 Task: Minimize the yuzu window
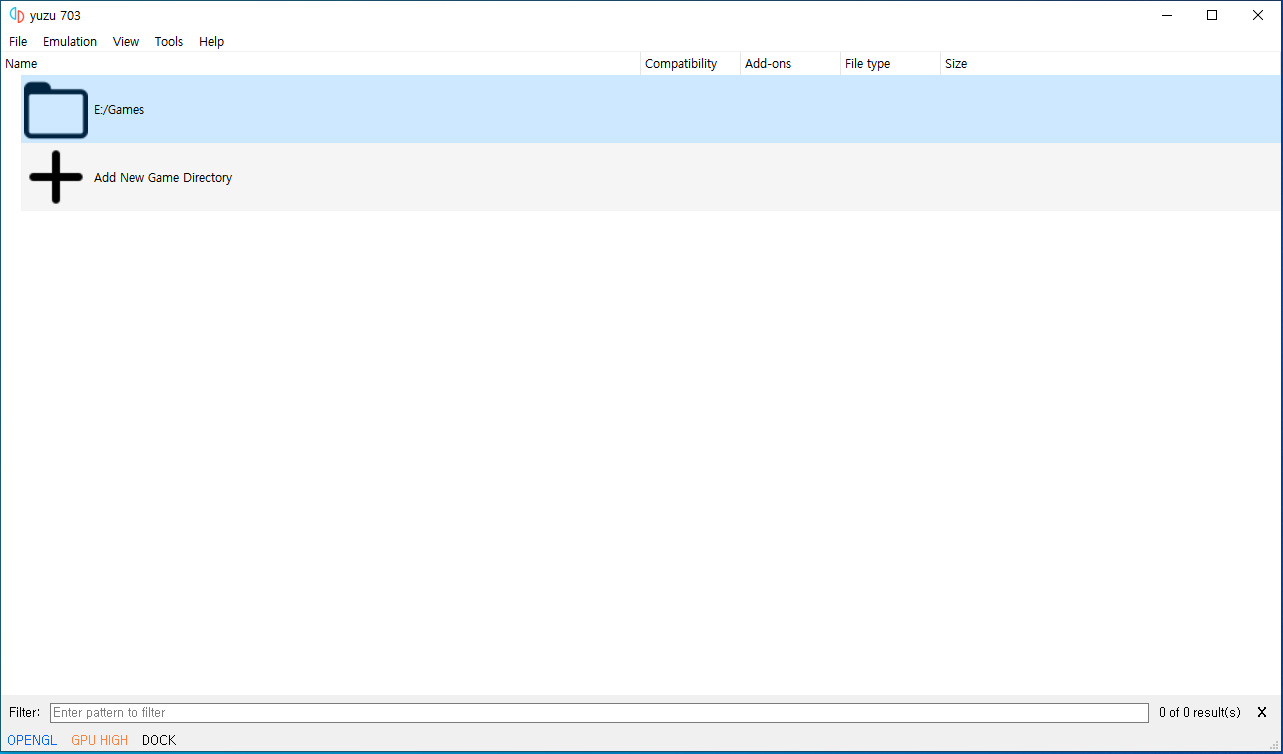pyautogui.click(x=1167, y=15)
